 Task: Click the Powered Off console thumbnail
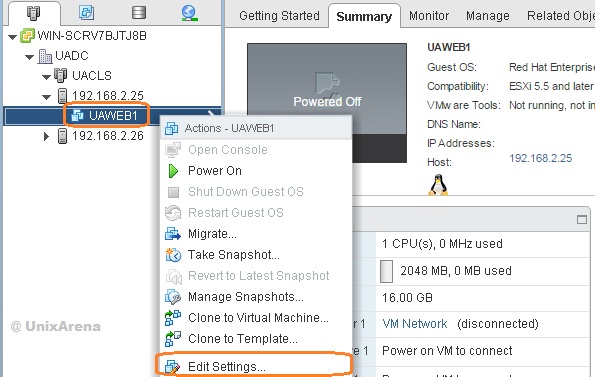(327, 102)
